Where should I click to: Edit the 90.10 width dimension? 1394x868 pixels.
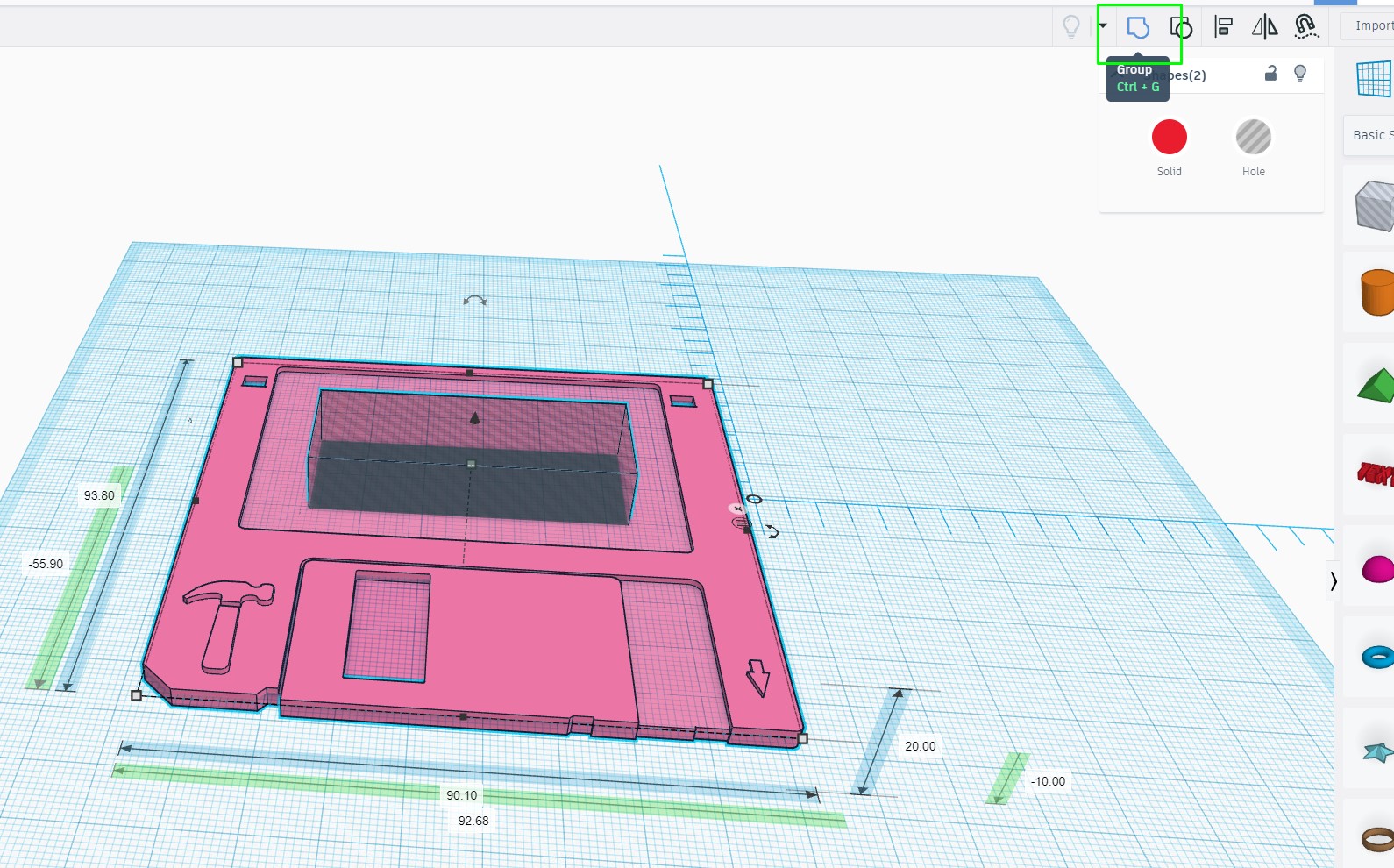pos(462,795)
